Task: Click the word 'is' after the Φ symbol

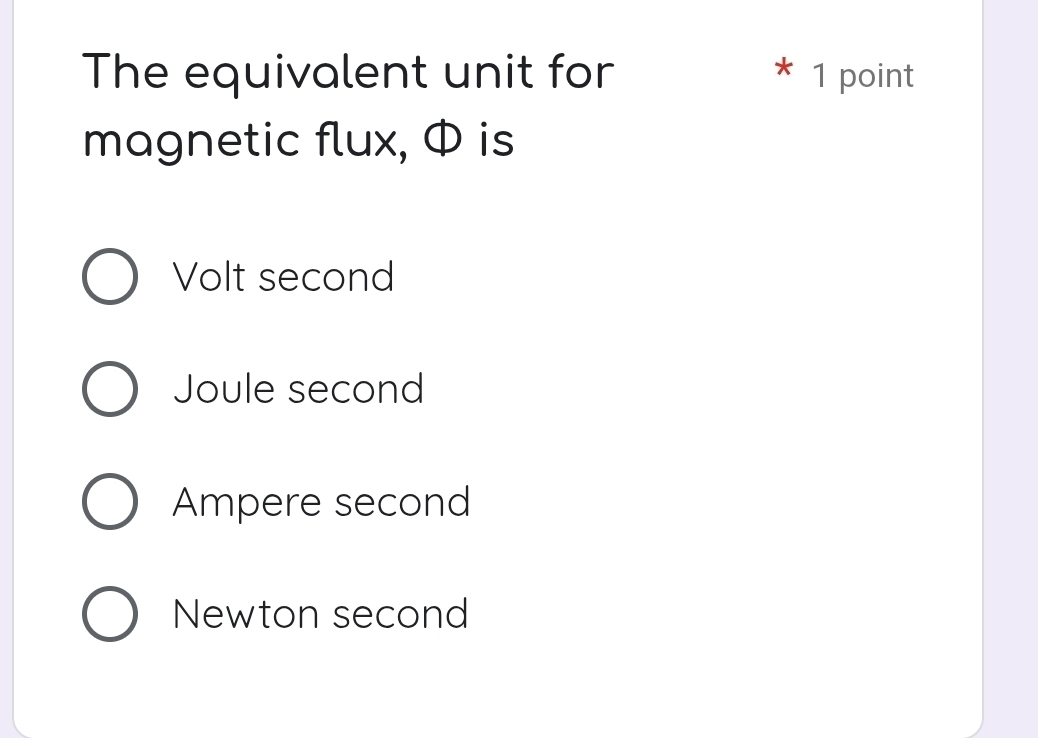Action: pyautogui.click(x=496, y=141)
